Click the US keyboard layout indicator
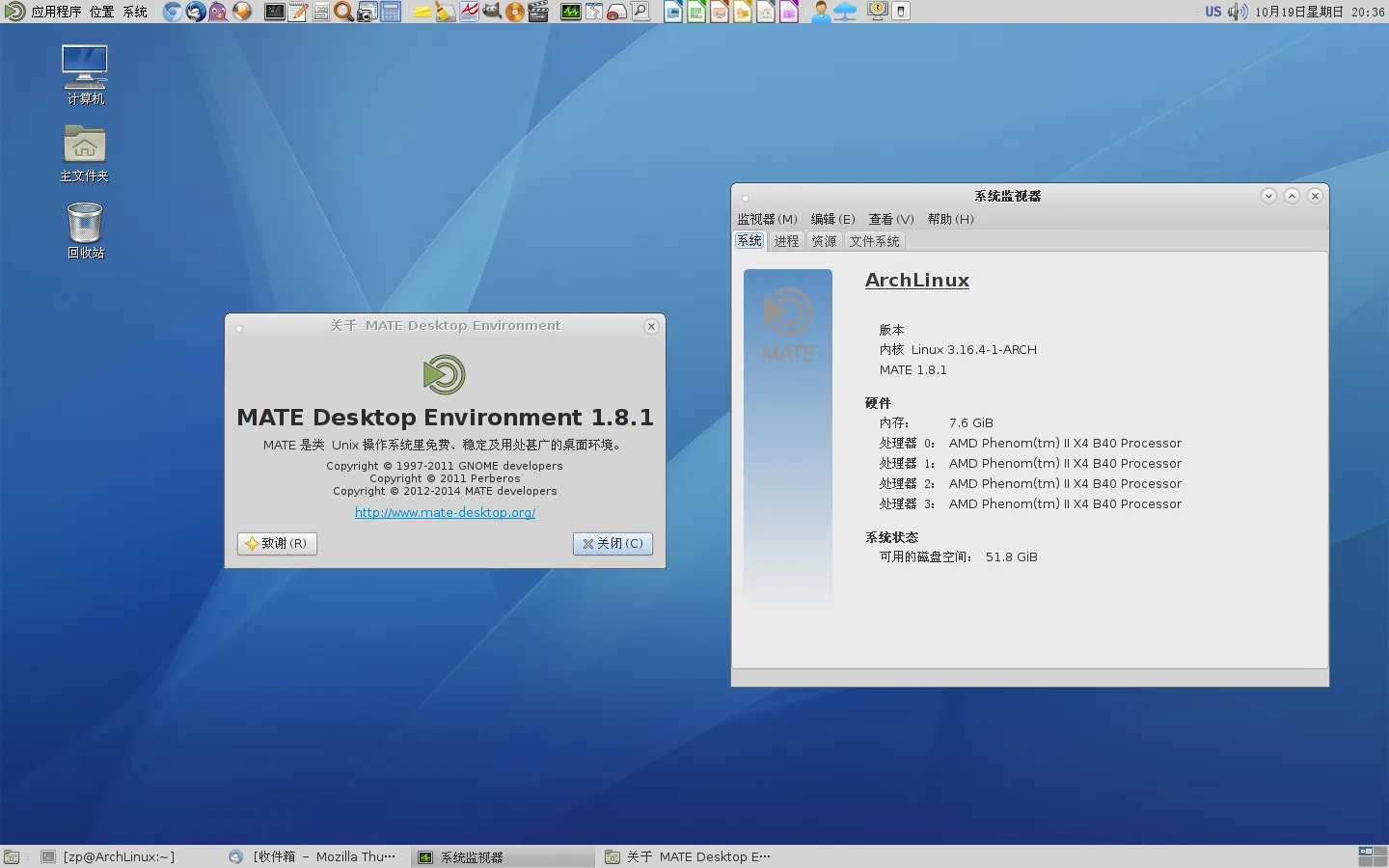The width and height of the screenshot is (1389, 868). tap(1212, 12)
